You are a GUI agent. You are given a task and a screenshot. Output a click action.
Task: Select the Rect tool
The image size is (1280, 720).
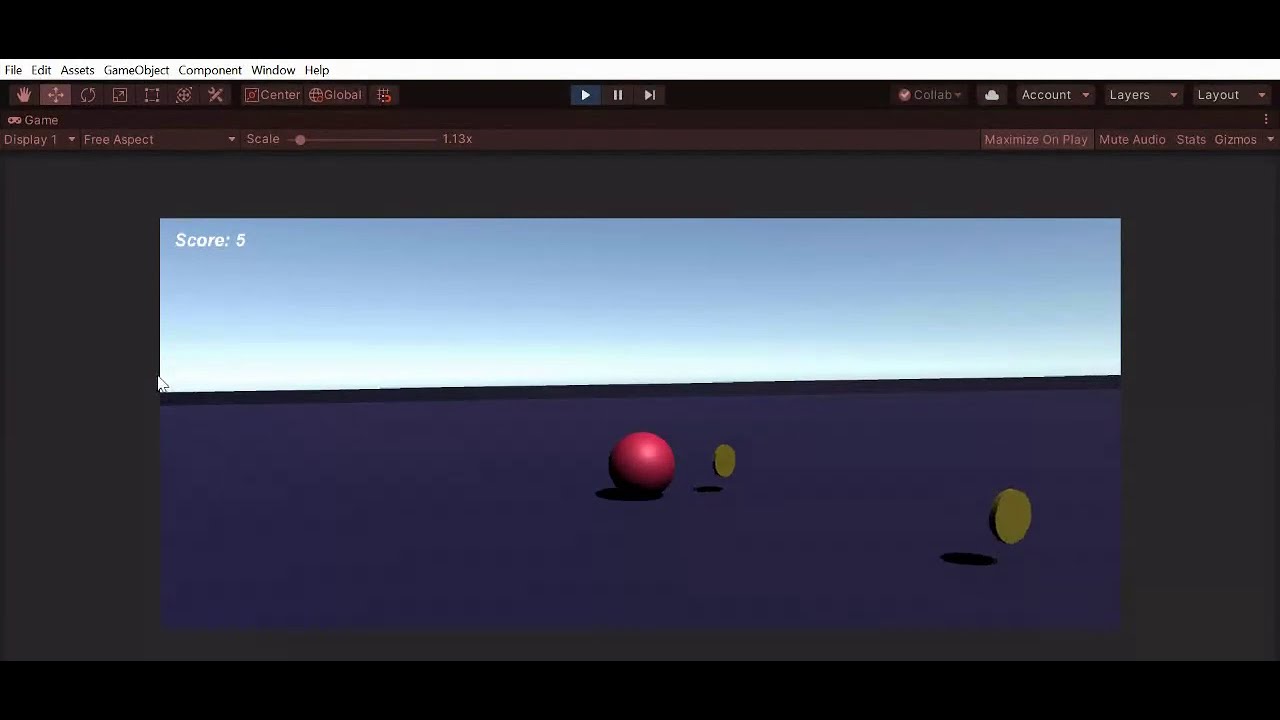pos(152,95)
